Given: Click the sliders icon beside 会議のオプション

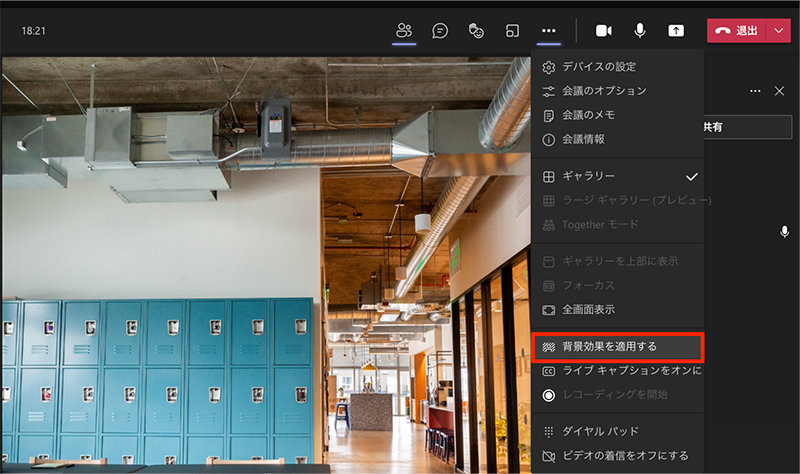Looking at the screenshot, I should coord(548,91).
